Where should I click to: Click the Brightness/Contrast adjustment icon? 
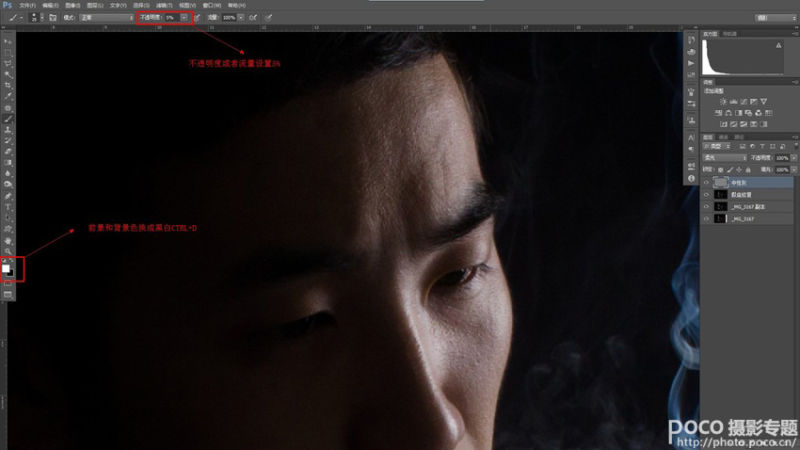(x=722, y=101)
